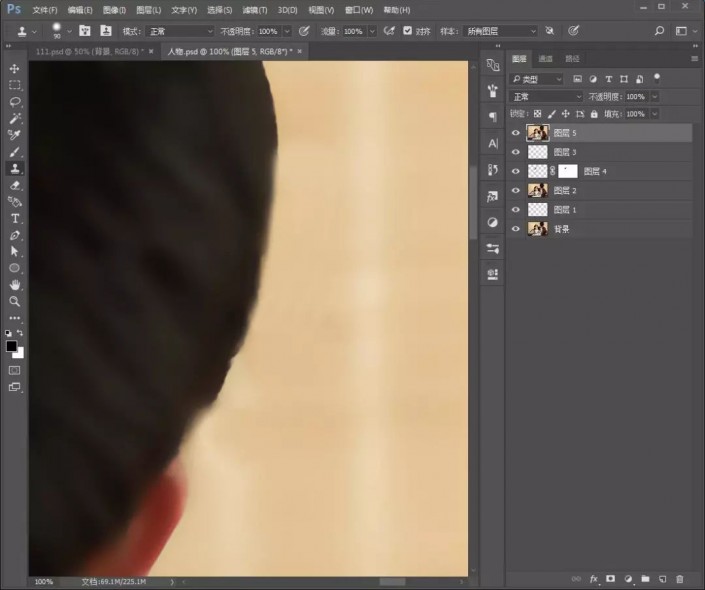Select the Clone Stamp tool in toolbox
The height and width of the screenshot is (590, 705).
[x=14, y=169]
